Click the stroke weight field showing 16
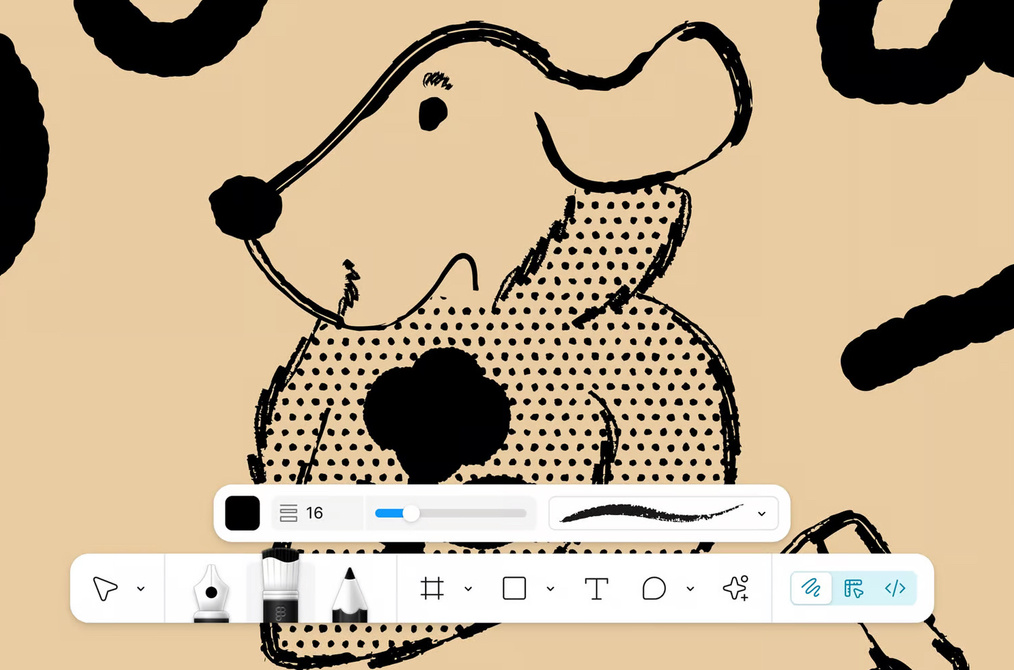The image size is (1014, 670). coord(318,513)
